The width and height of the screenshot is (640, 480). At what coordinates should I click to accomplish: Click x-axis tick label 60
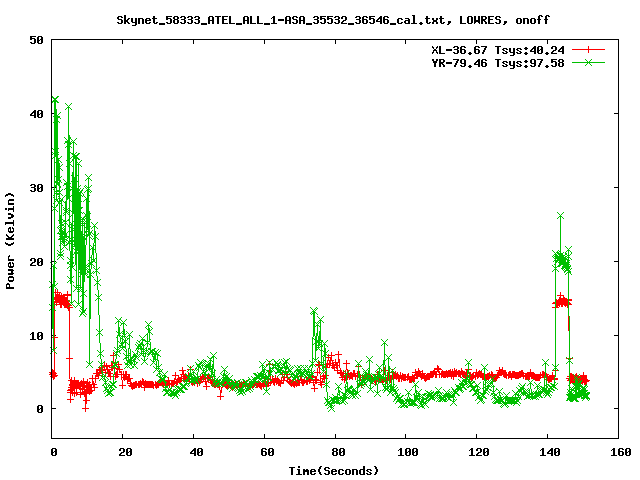(267, 452)
